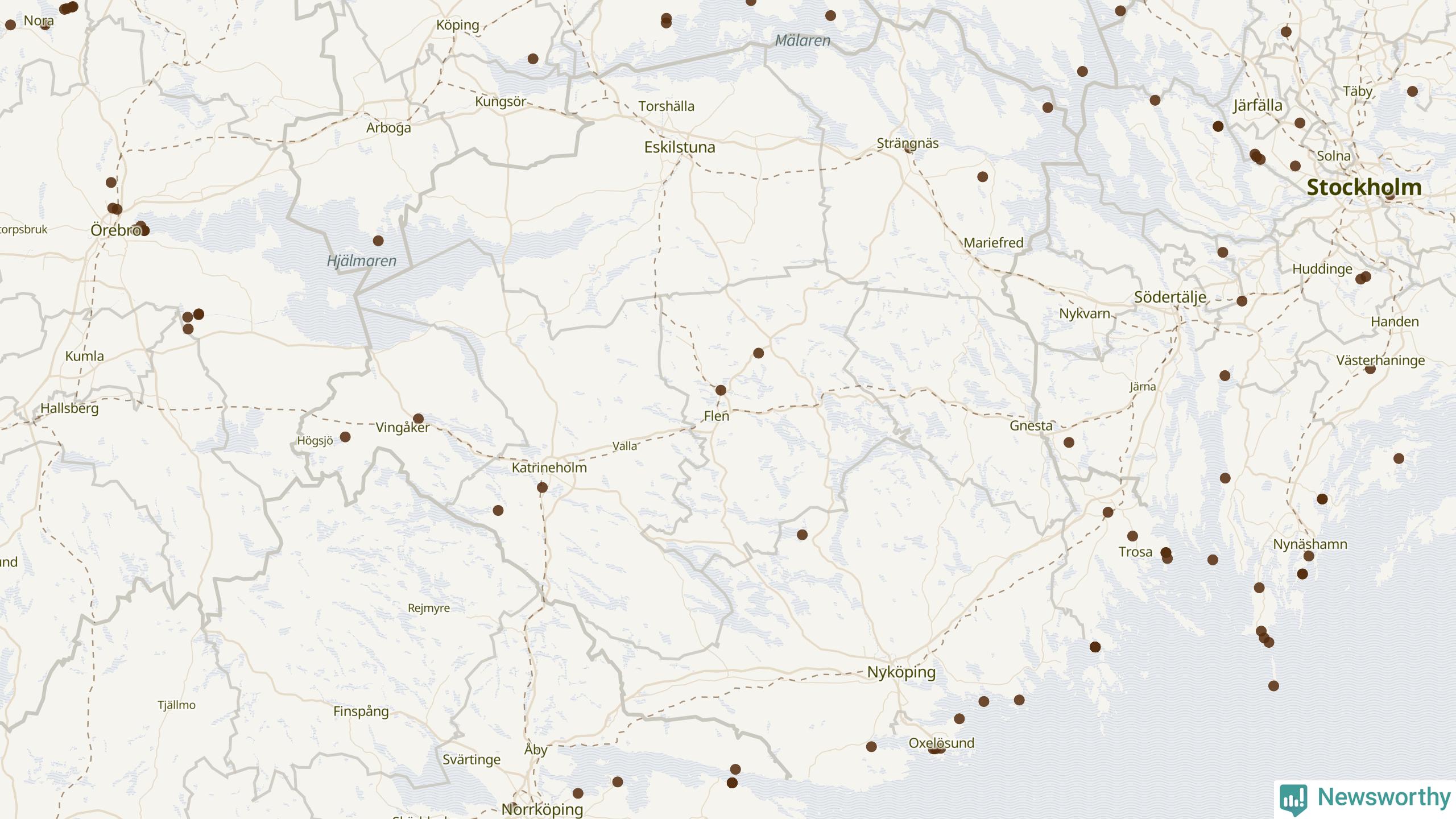Click the Nykvarn label
The height and width of the screenshot is (819, 1456).
(x=1085, y=314)
